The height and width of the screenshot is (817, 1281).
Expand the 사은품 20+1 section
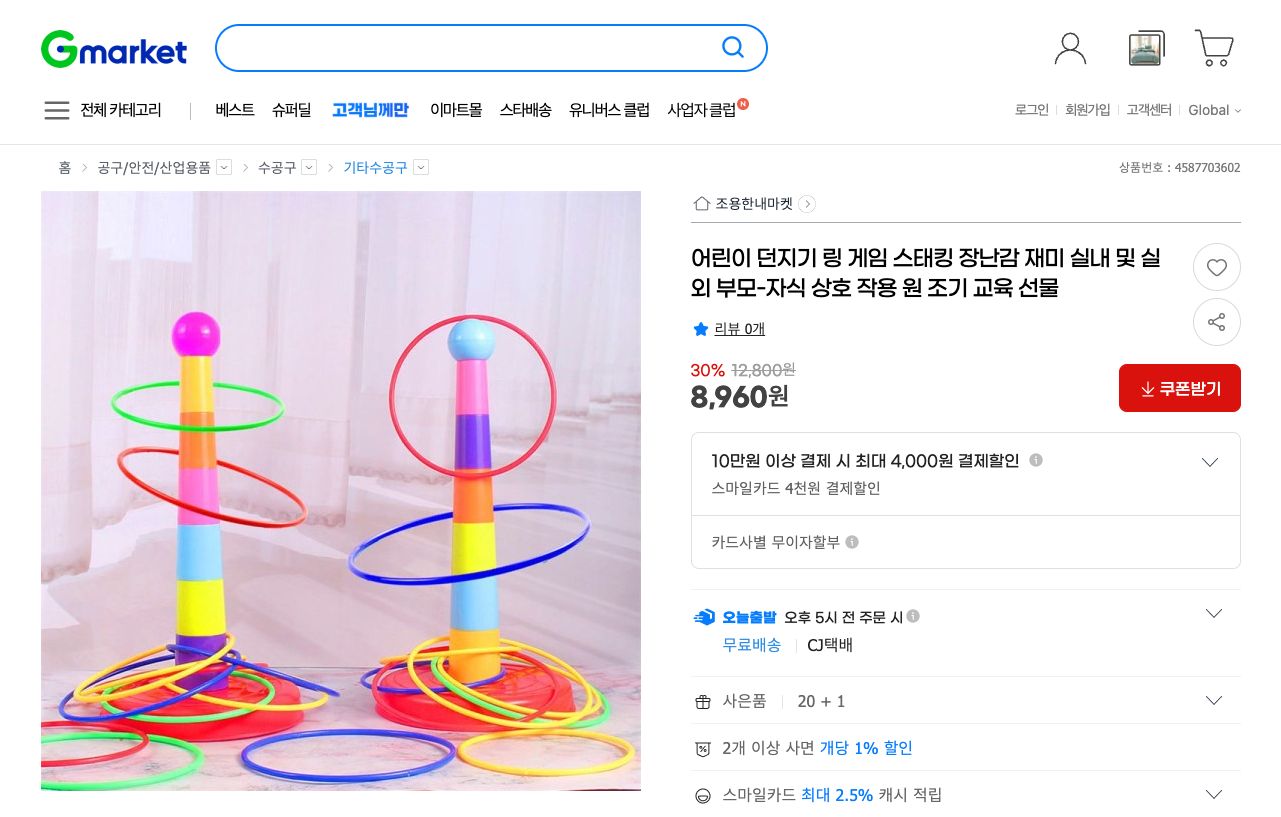[1213, 700]
